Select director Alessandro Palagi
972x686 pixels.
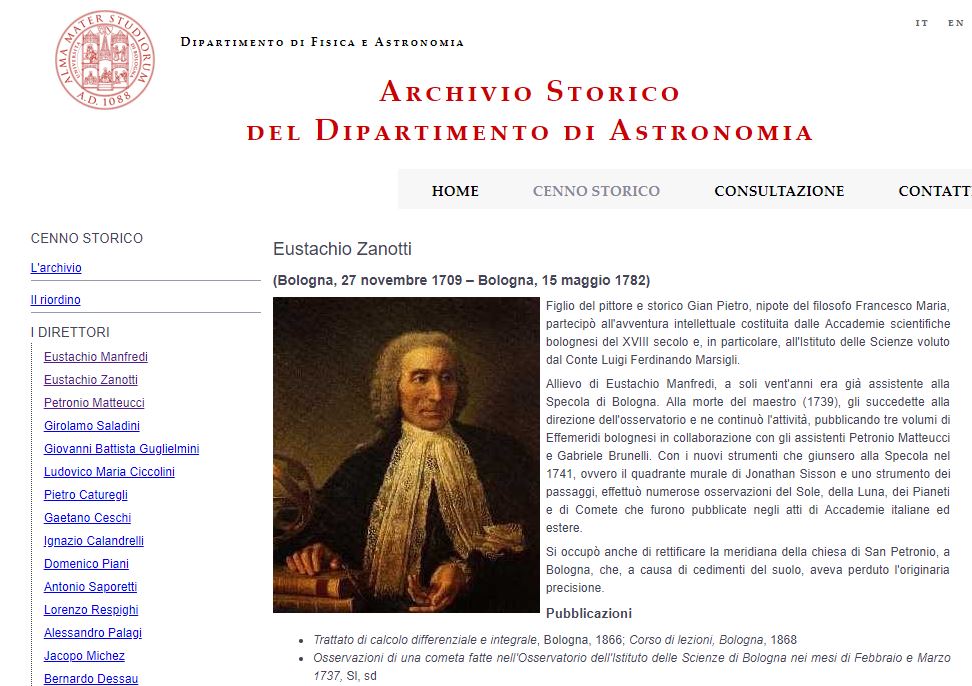[x=93, y=632]
